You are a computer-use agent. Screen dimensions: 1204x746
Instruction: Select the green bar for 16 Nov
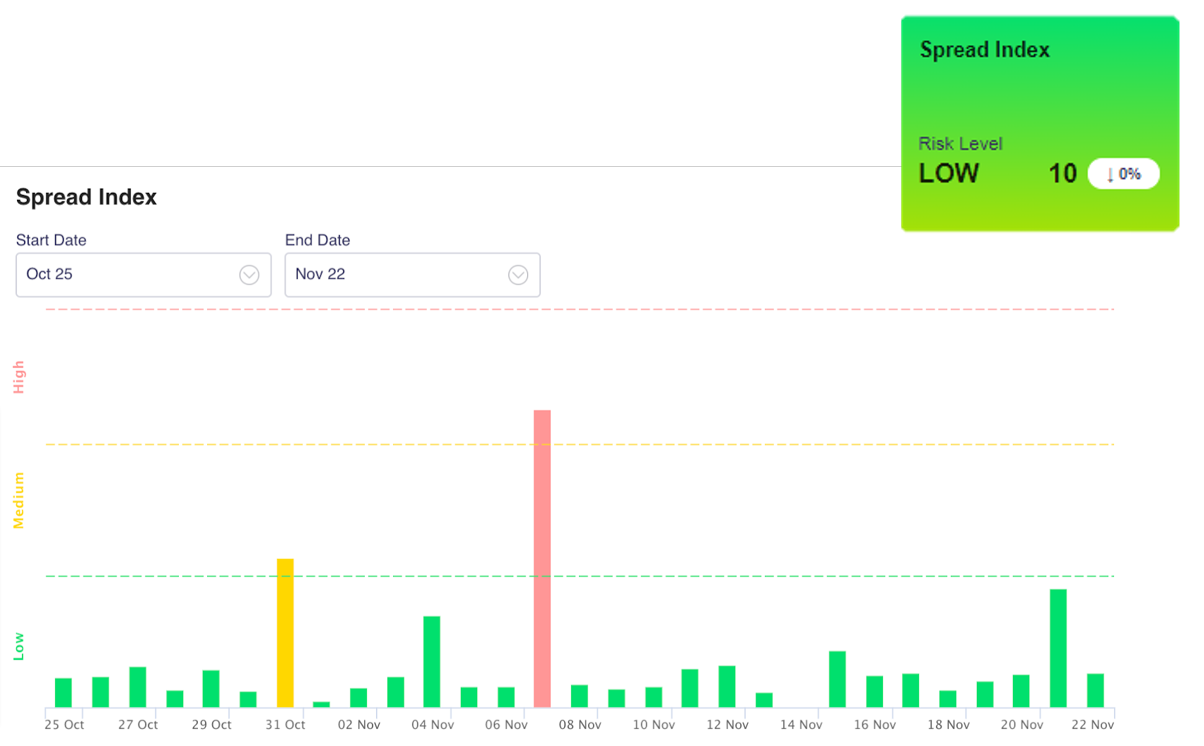point(874,692)
